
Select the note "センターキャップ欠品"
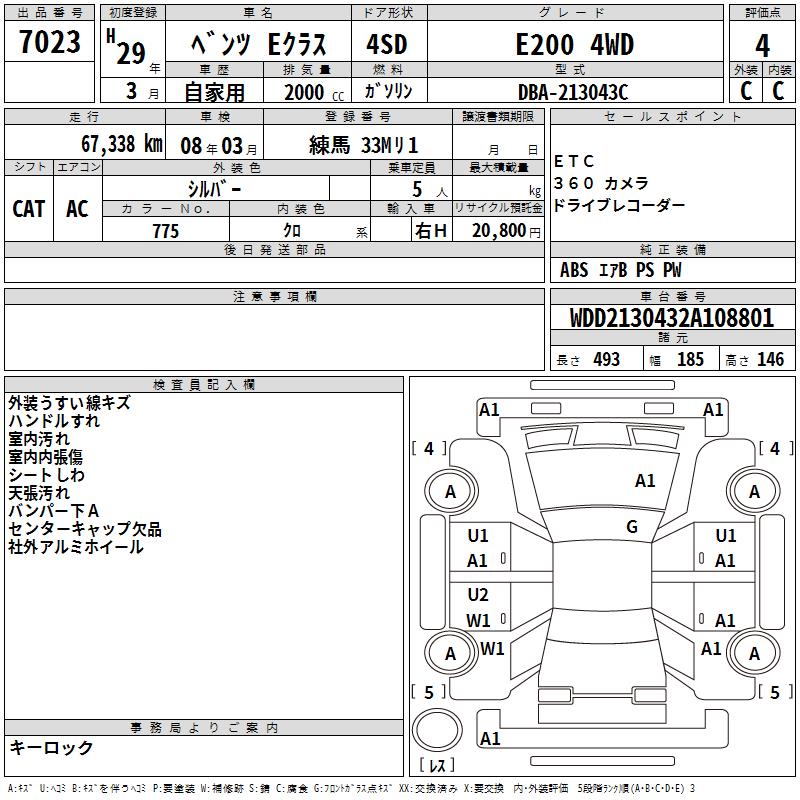tap(85, 529)
